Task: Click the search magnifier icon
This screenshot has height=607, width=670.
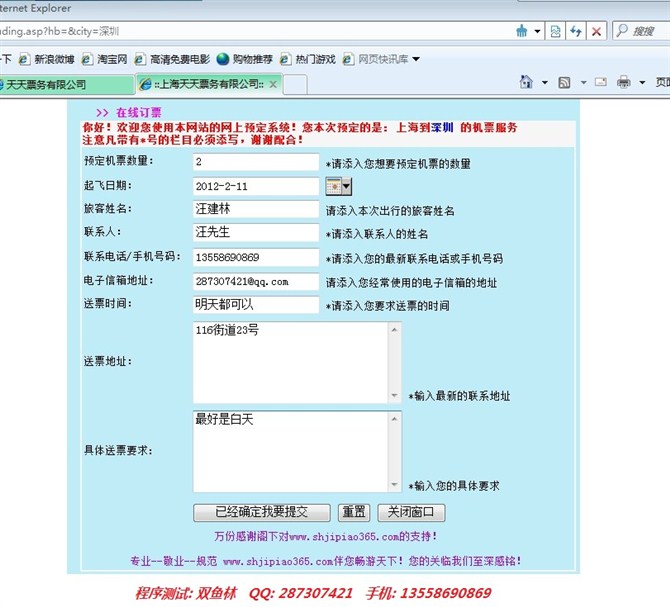Action: click(622, 30)
